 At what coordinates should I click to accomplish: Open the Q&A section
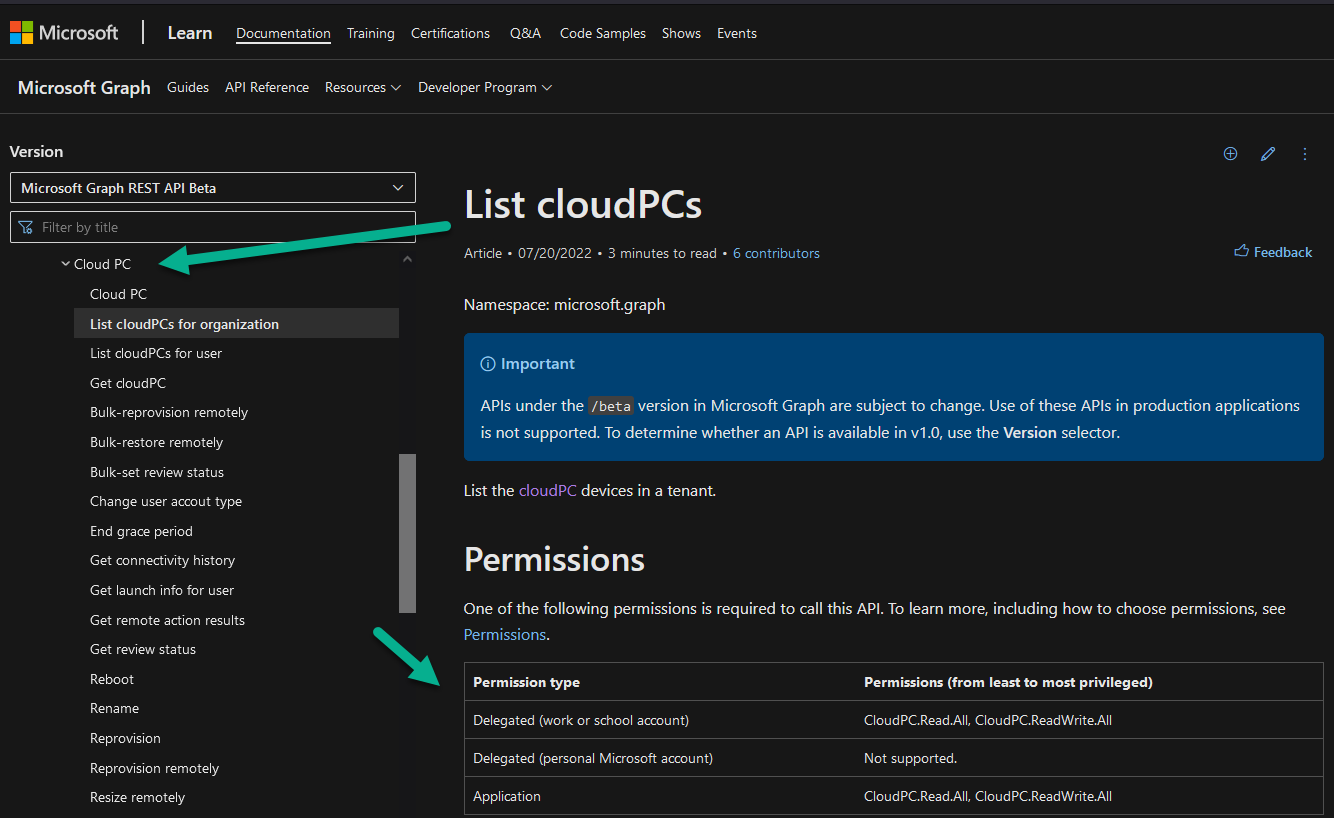(x=525, y=33)
